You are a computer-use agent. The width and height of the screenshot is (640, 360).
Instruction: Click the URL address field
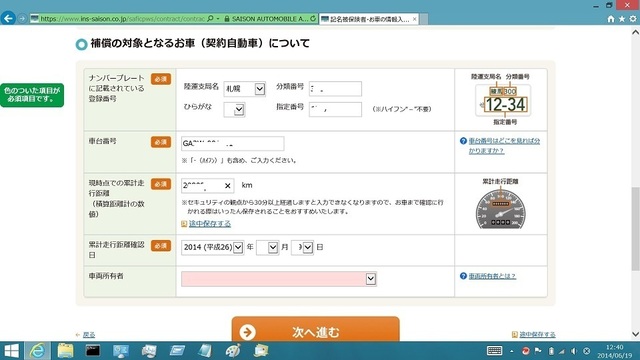point(122,19)
